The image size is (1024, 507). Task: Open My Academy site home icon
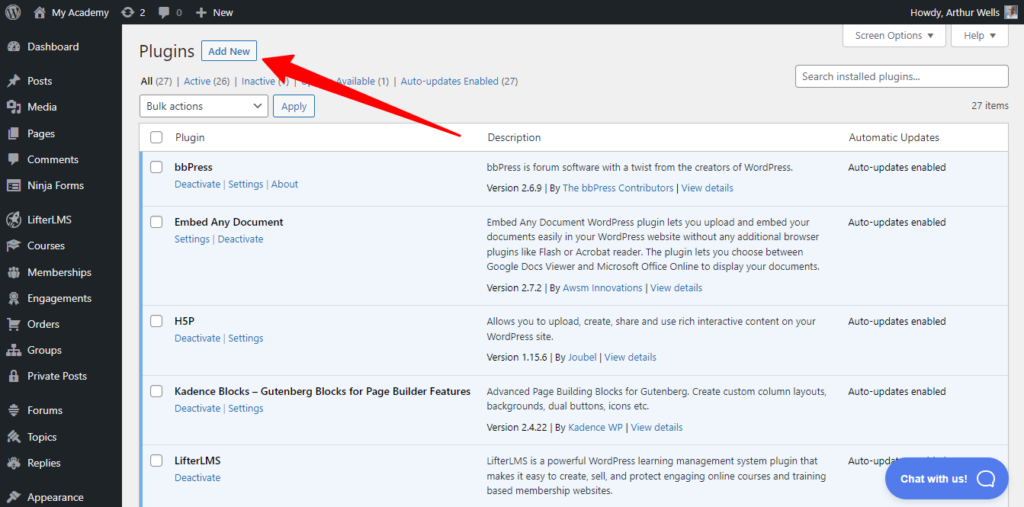40,12
